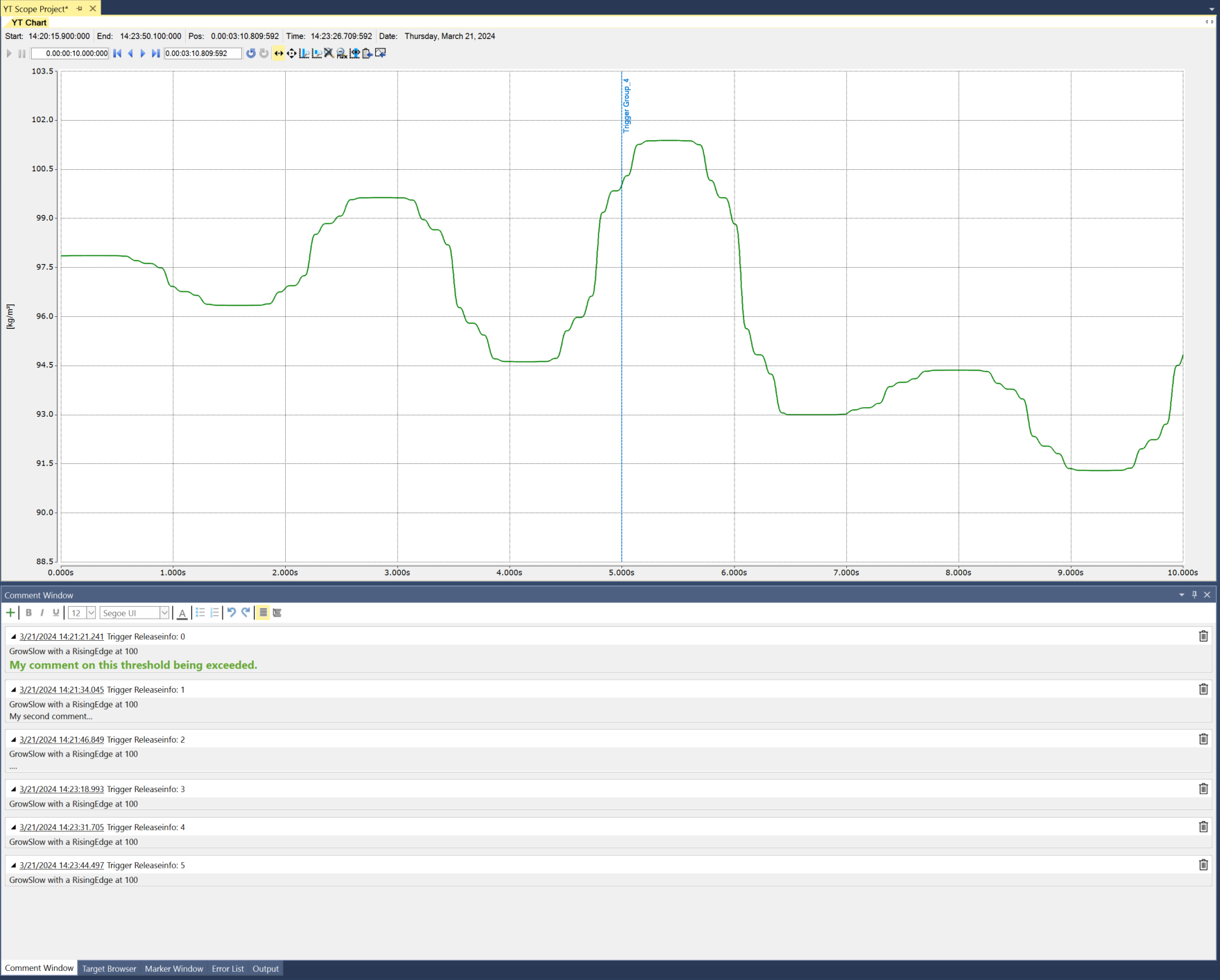
Task: Open timestamp link 3/21/2024 14:21:34.045
Action: pyautogui.click(x=62, y=690)
